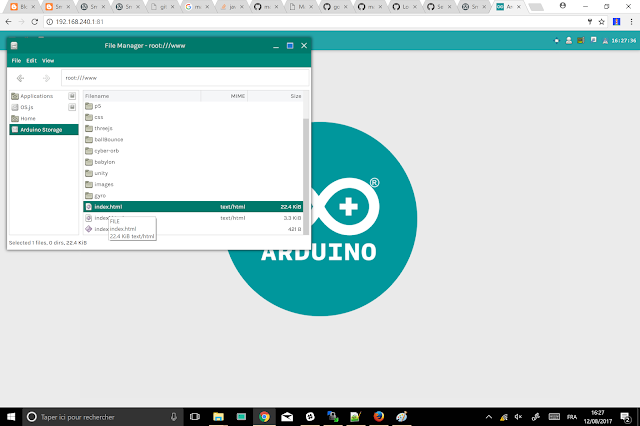
Task: Click the file list vertical scrollbar
Action: (x=306, y=176)
